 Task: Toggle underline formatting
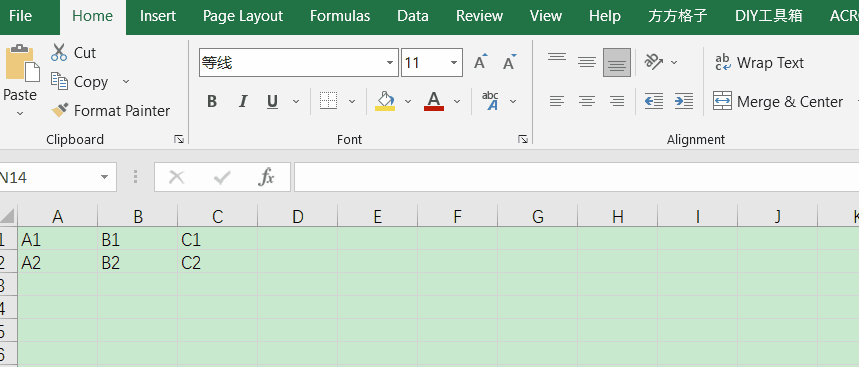[x=272, y=101]
